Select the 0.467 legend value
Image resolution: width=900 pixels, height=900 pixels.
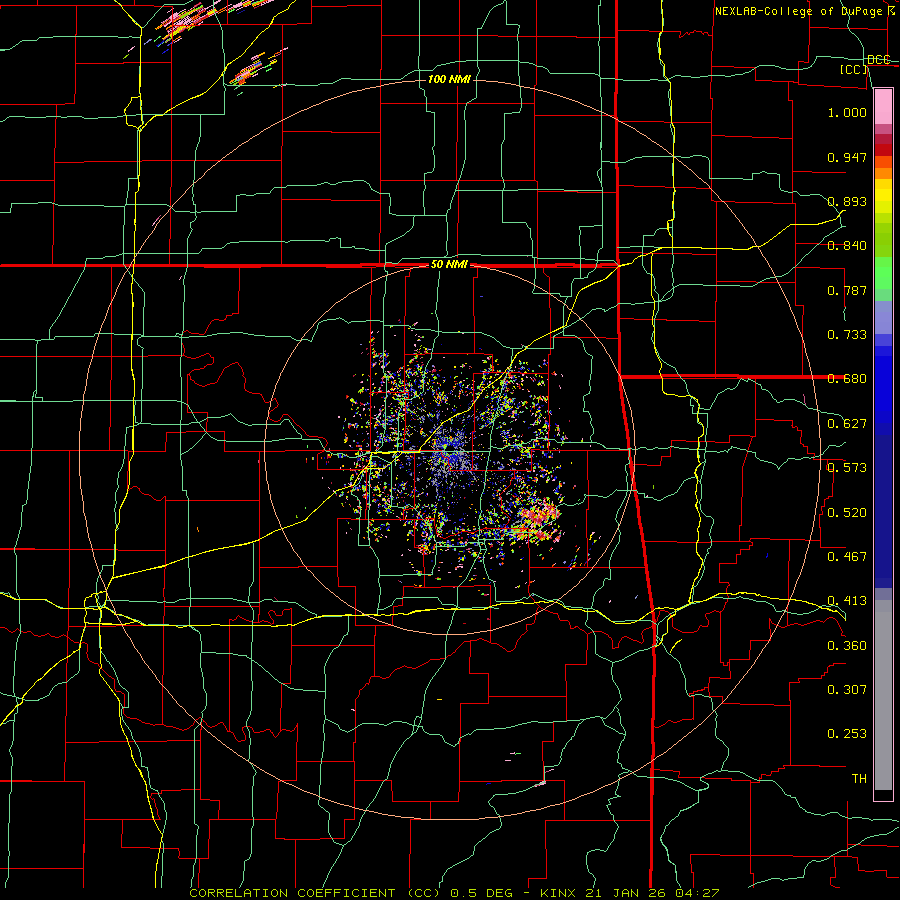[847, 557]
